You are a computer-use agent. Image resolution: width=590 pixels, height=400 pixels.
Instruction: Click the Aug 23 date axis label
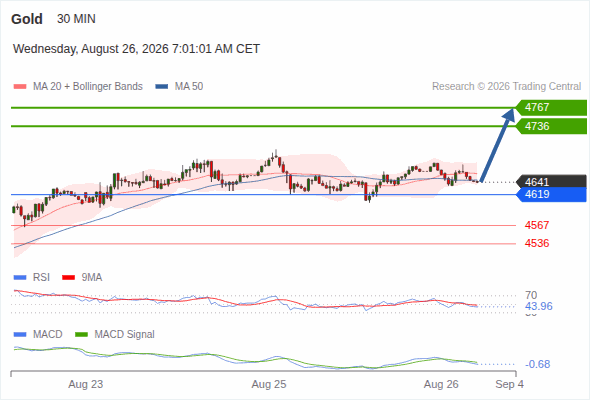click(86, 385)
